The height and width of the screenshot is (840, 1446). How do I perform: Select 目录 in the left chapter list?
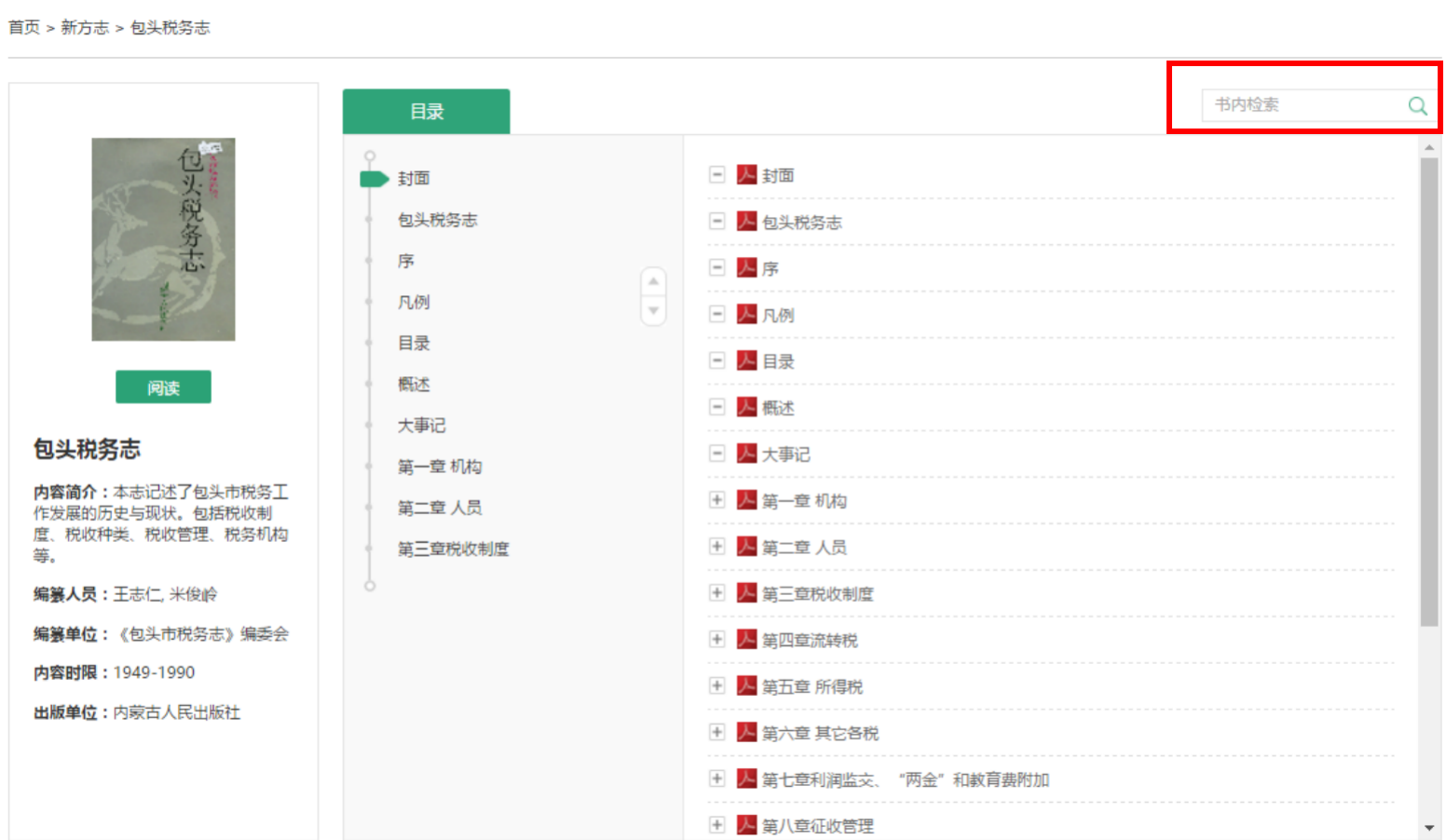414,343
